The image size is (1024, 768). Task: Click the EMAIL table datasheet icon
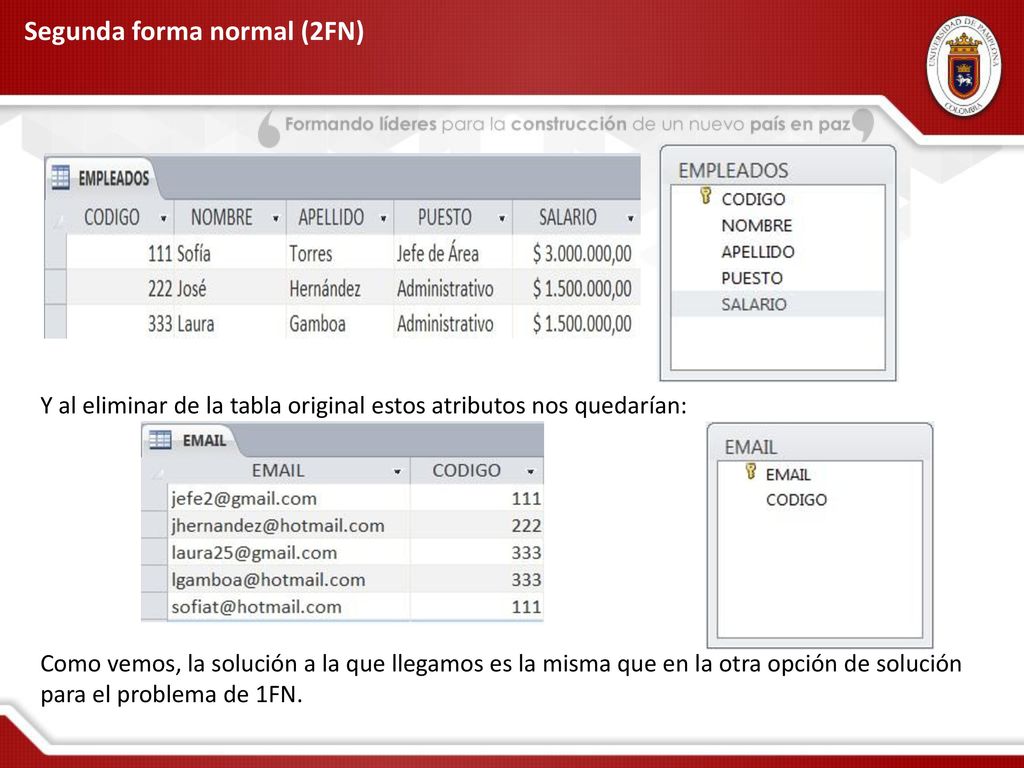pos(160,440)
